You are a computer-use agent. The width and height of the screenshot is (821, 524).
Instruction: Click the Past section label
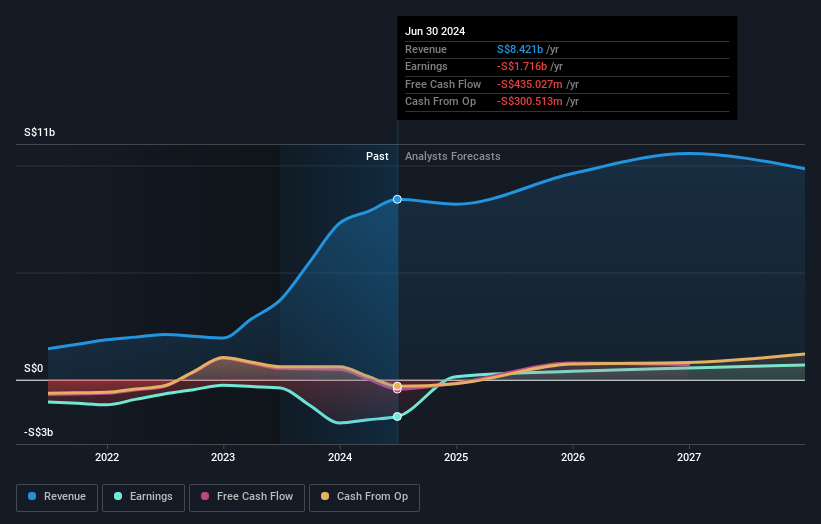pyautogui.click(x=377, y=157)
